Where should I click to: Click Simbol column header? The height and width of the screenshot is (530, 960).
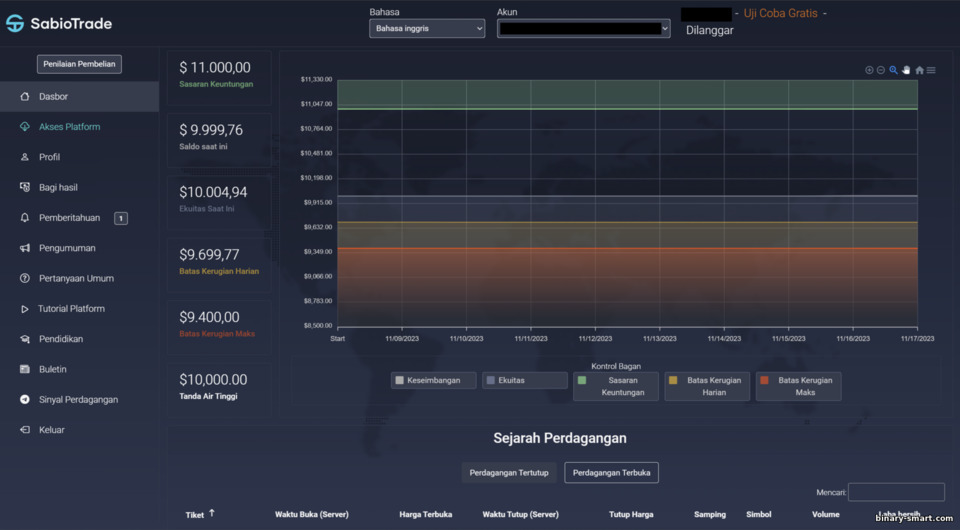pyautogui.click(x=759, y=515)
